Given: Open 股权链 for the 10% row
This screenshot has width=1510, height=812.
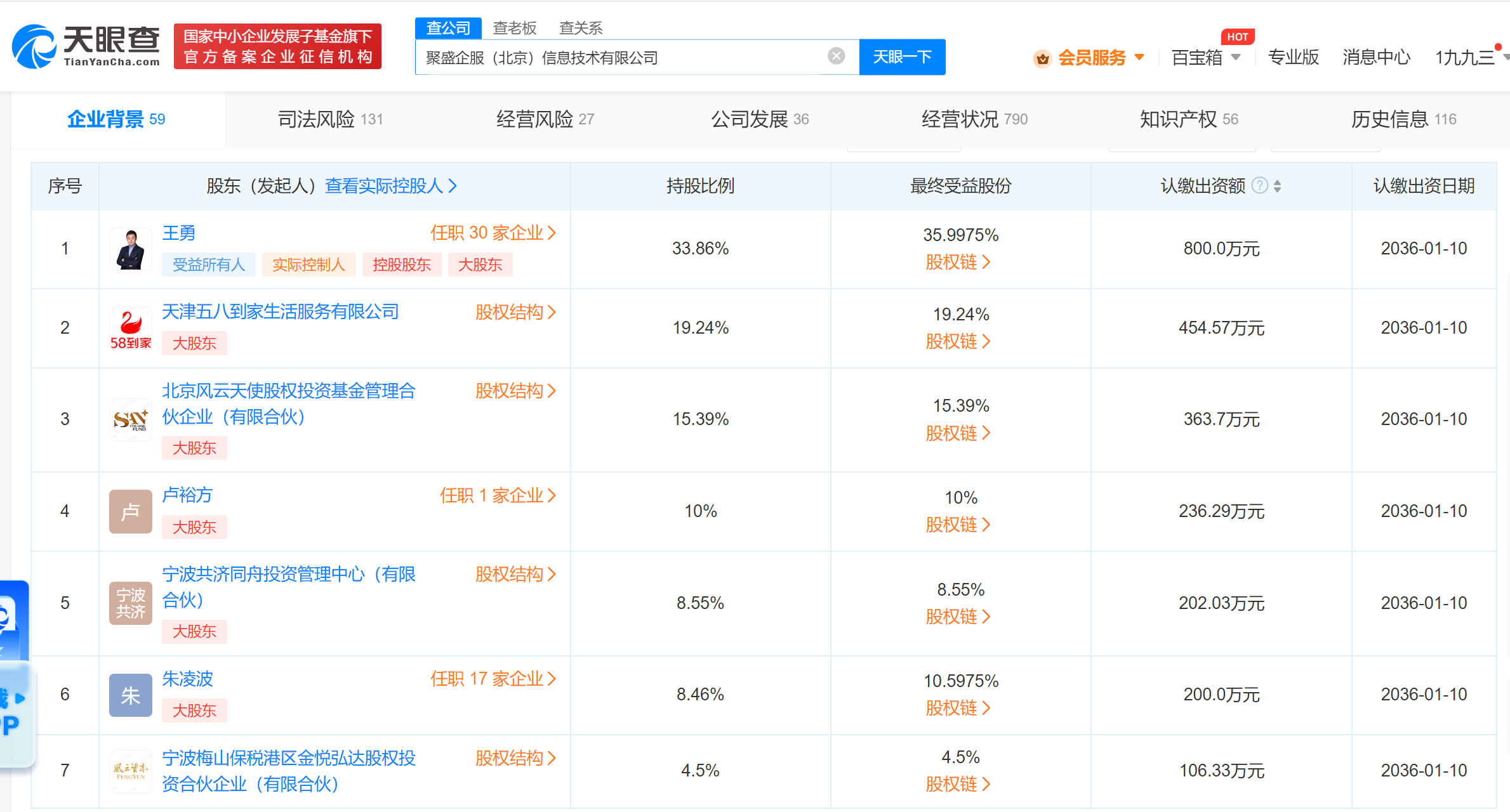Looking at the screenshot, I should pyautogui.click(x=958, y=525).
